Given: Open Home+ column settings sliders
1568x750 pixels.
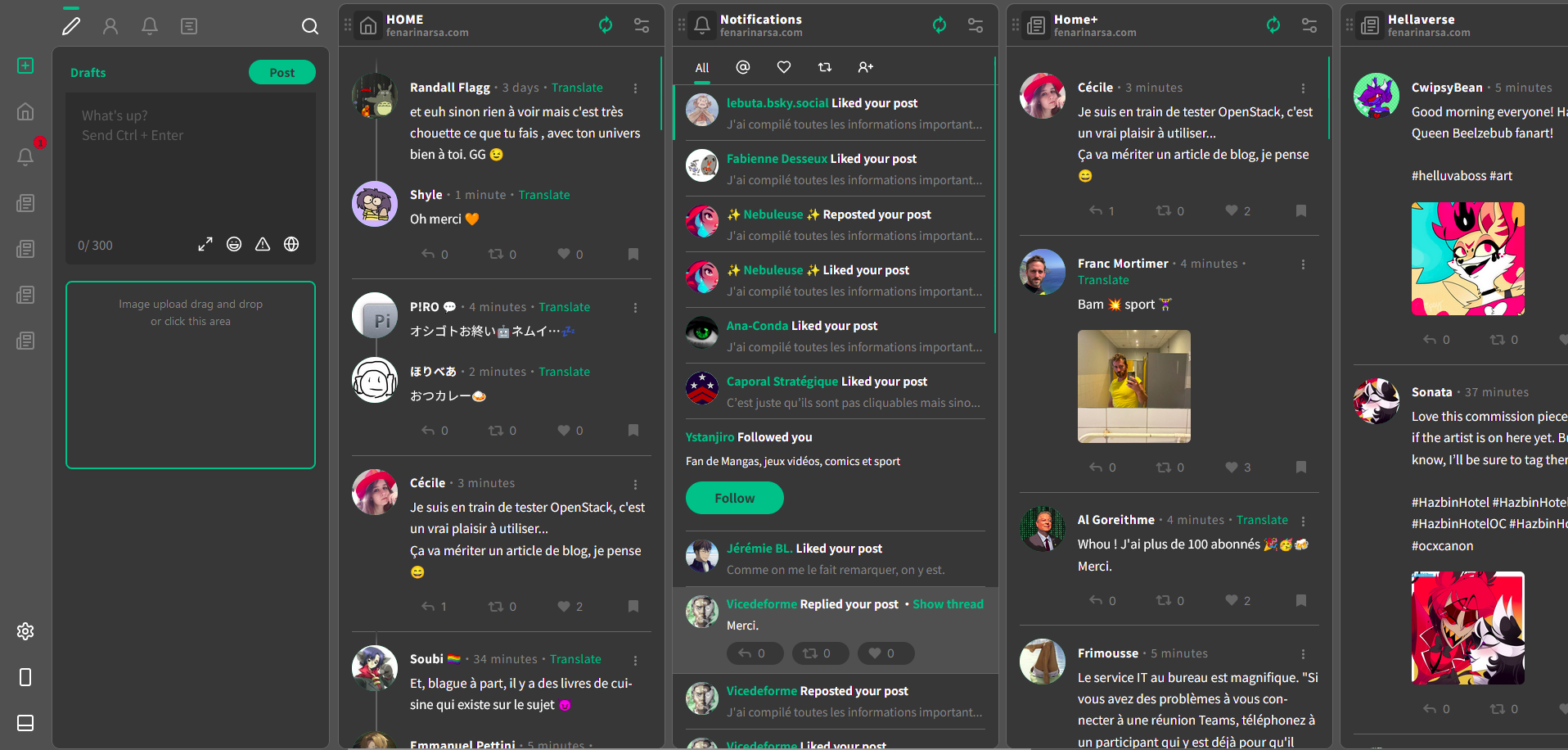Looking at the screenshot, I should 1309,25.
